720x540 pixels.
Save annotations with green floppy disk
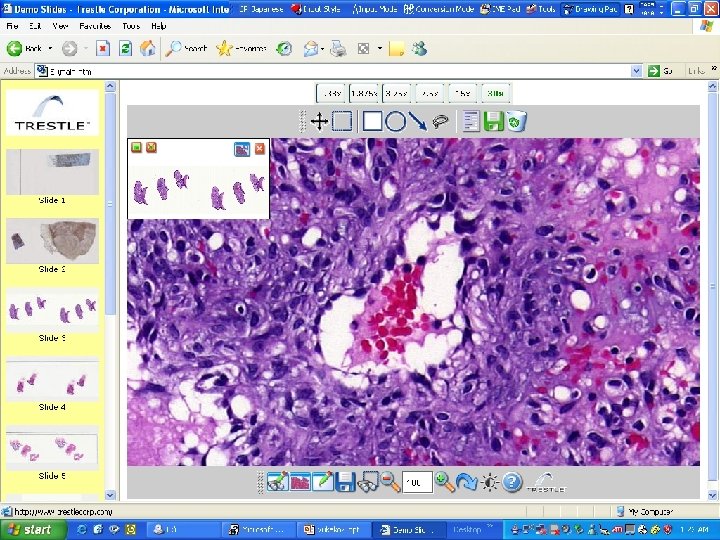click(494, 122)
